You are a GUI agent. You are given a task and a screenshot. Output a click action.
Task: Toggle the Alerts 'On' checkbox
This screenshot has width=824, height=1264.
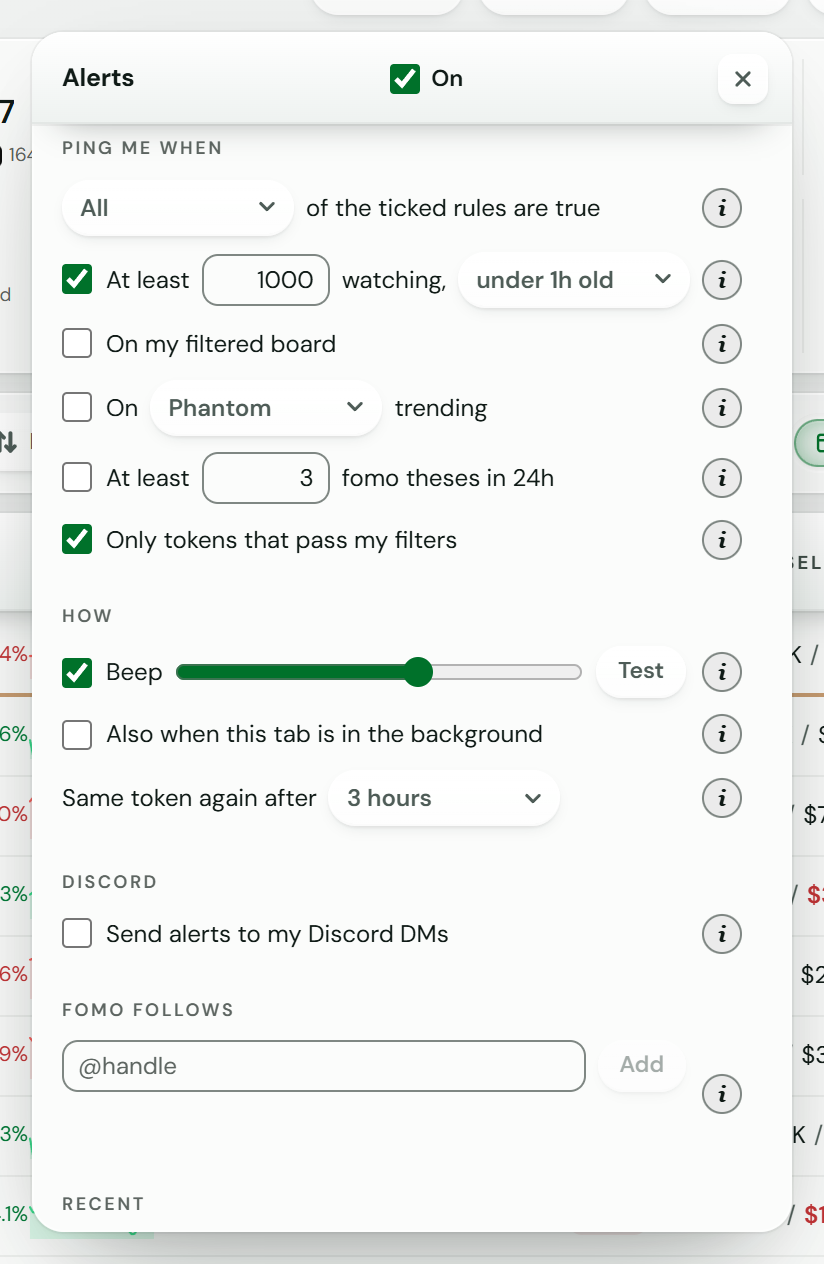tap(405, 79)
